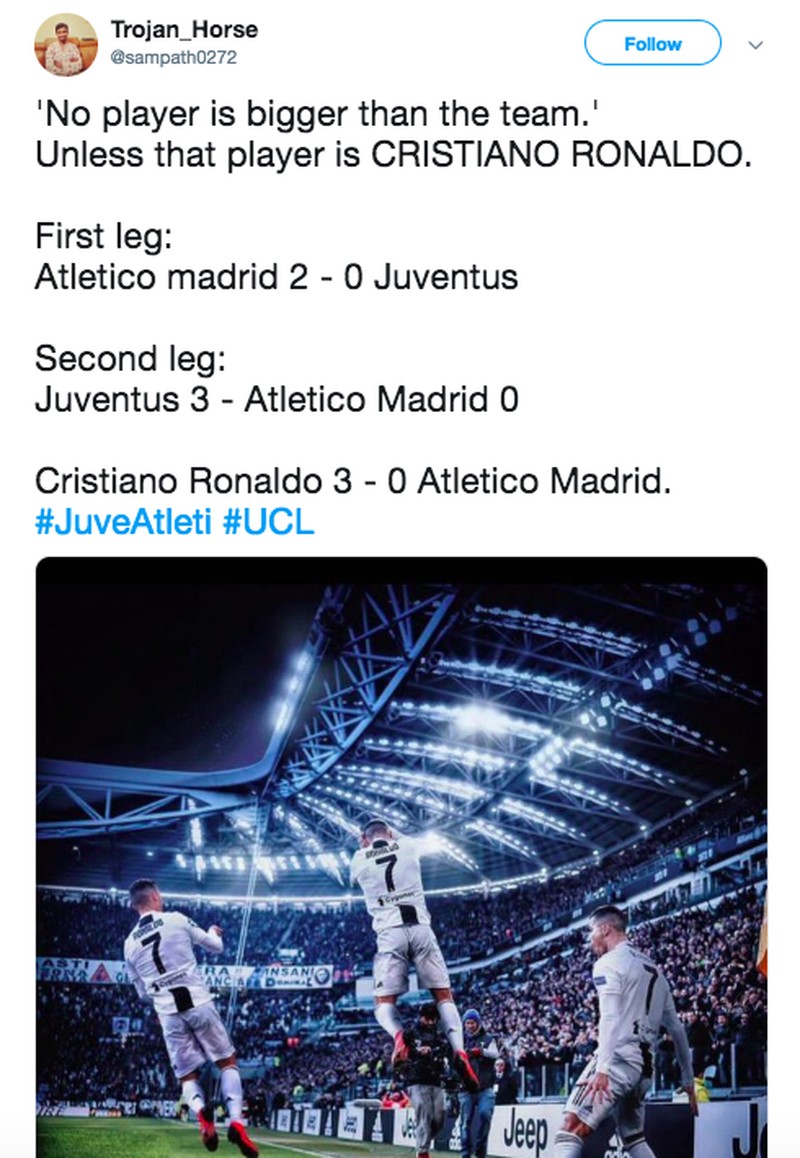Image resolution: width=800 pixels, height=1158 pixels.
Task: Click the stadium roof lights in the photo
Action: click(480, 720)
